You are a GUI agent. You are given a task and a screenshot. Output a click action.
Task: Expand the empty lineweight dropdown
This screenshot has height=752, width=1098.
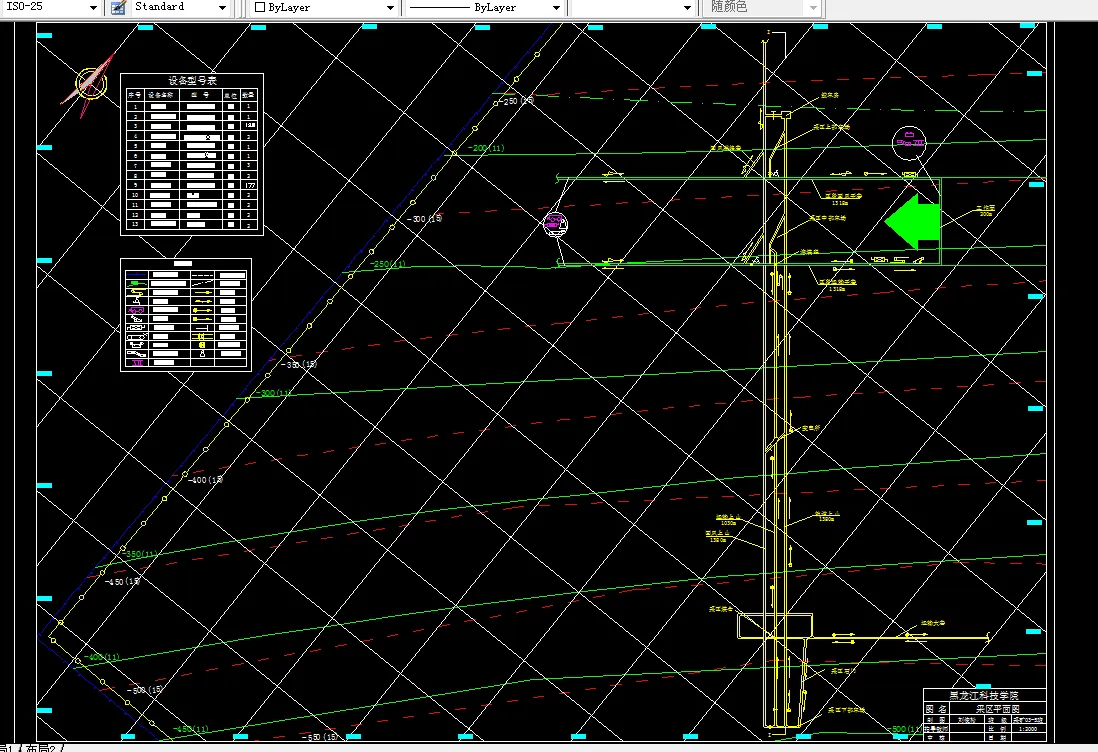(687, 8)
